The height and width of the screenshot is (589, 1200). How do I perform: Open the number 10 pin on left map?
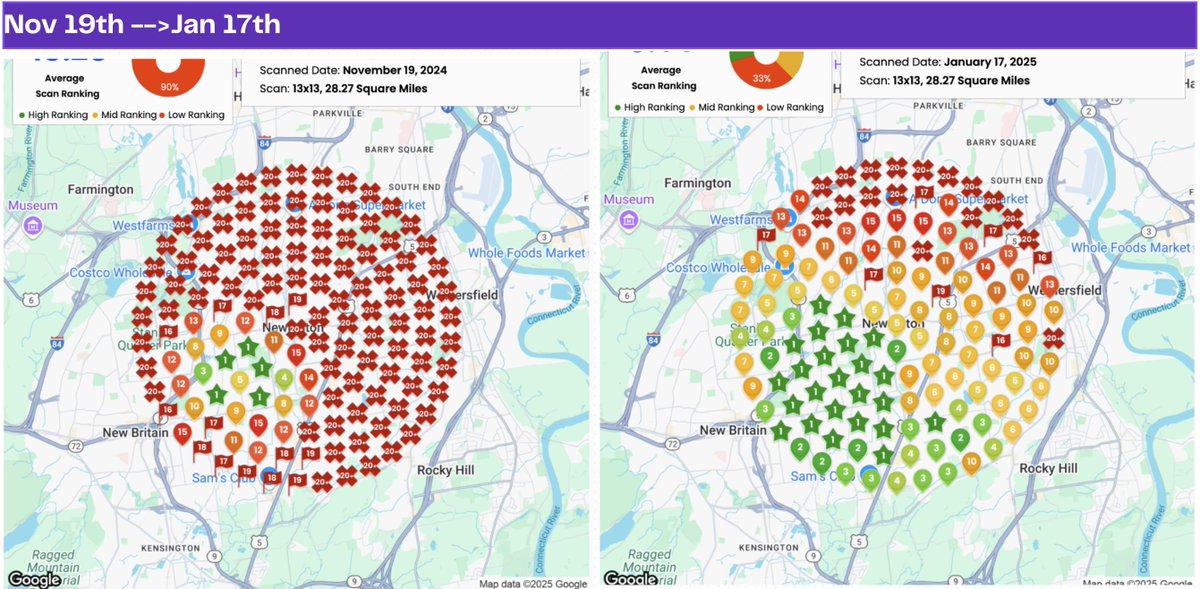pos(193,407)
